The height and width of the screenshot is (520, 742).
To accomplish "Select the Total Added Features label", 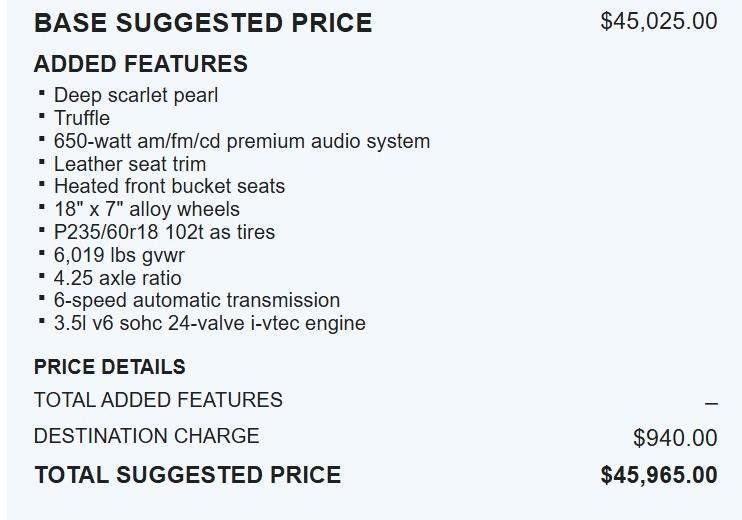I will tap(158, 400).
